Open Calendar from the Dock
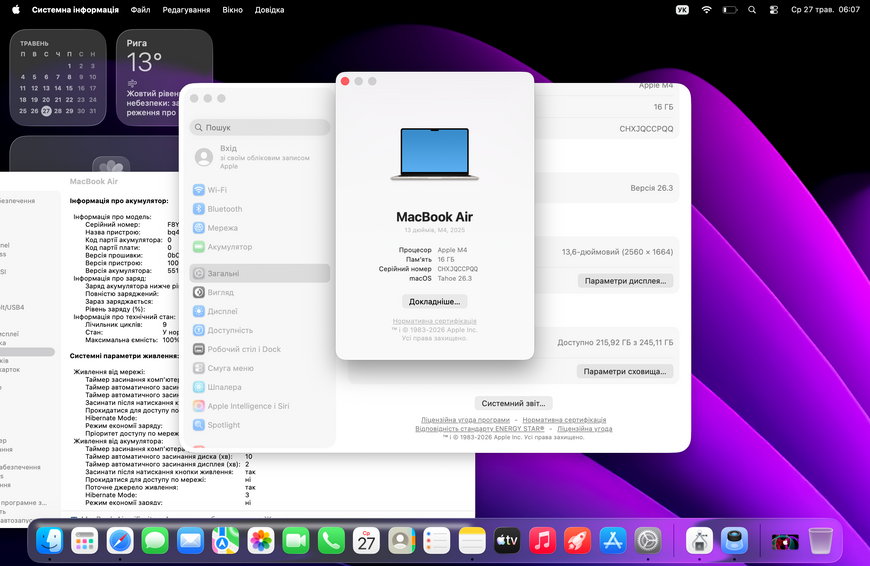This screenshot has height=566, width=870. coord(366,540)
